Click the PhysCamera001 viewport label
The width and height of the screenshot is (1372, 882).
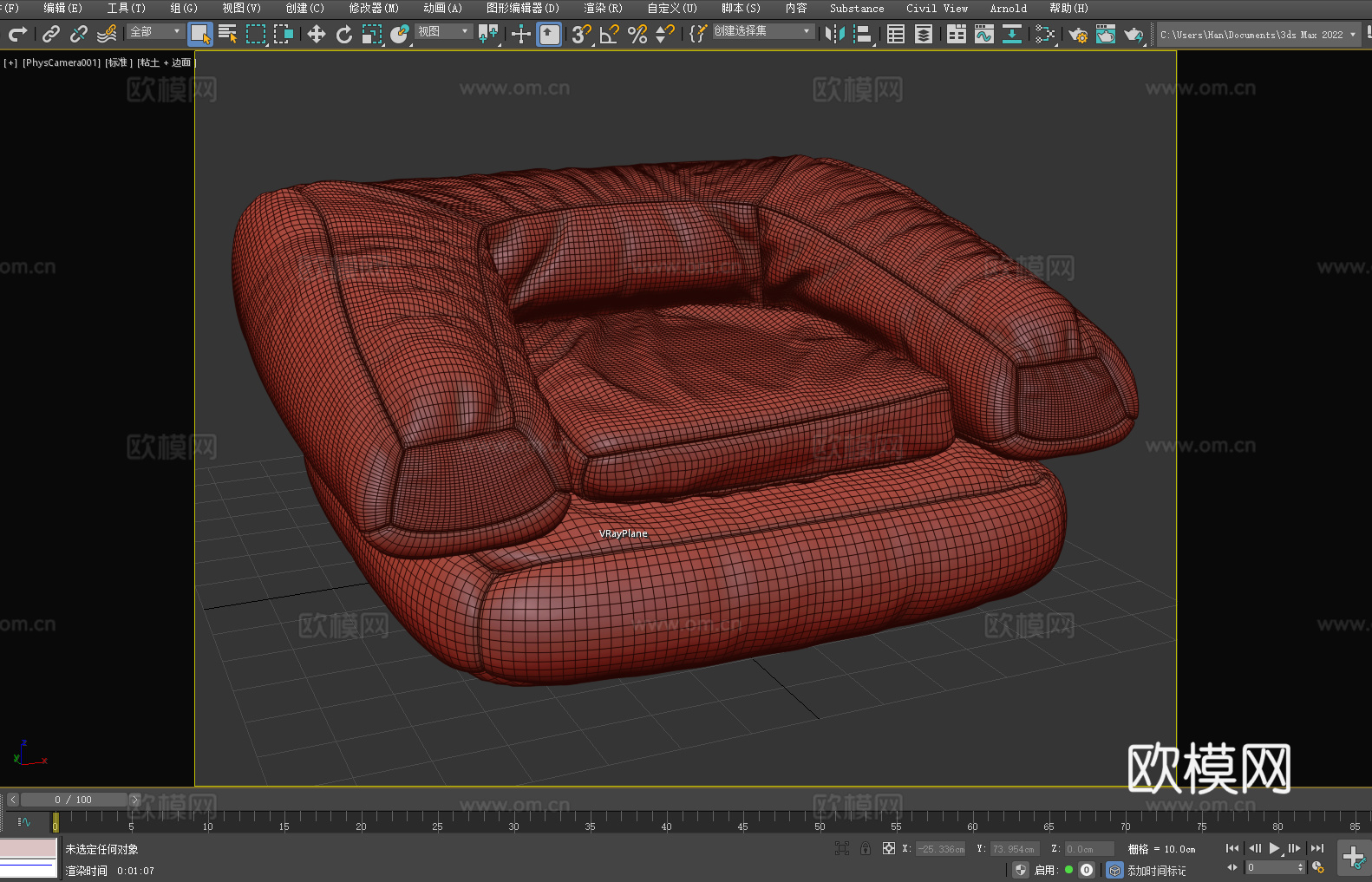(x=62, y=62)
